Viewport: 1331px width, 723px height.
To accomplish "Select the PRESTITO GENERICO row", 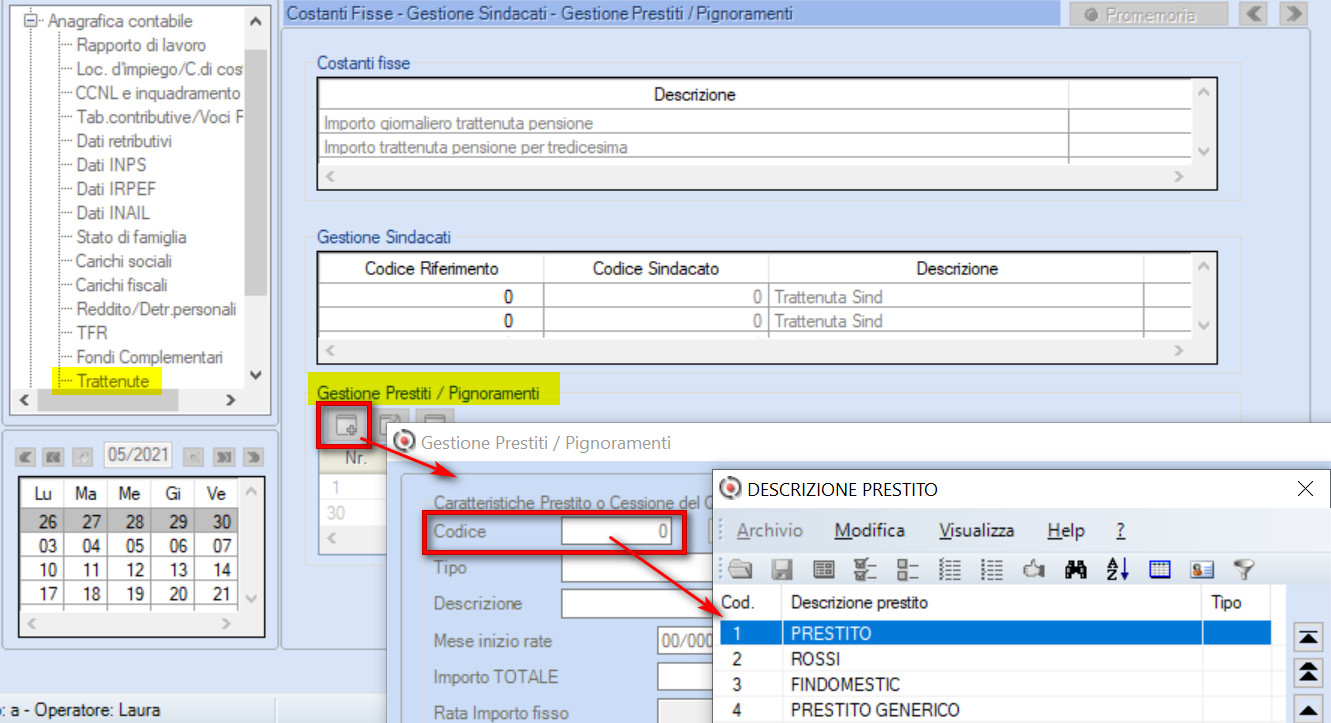I will [x=995, y=710].
